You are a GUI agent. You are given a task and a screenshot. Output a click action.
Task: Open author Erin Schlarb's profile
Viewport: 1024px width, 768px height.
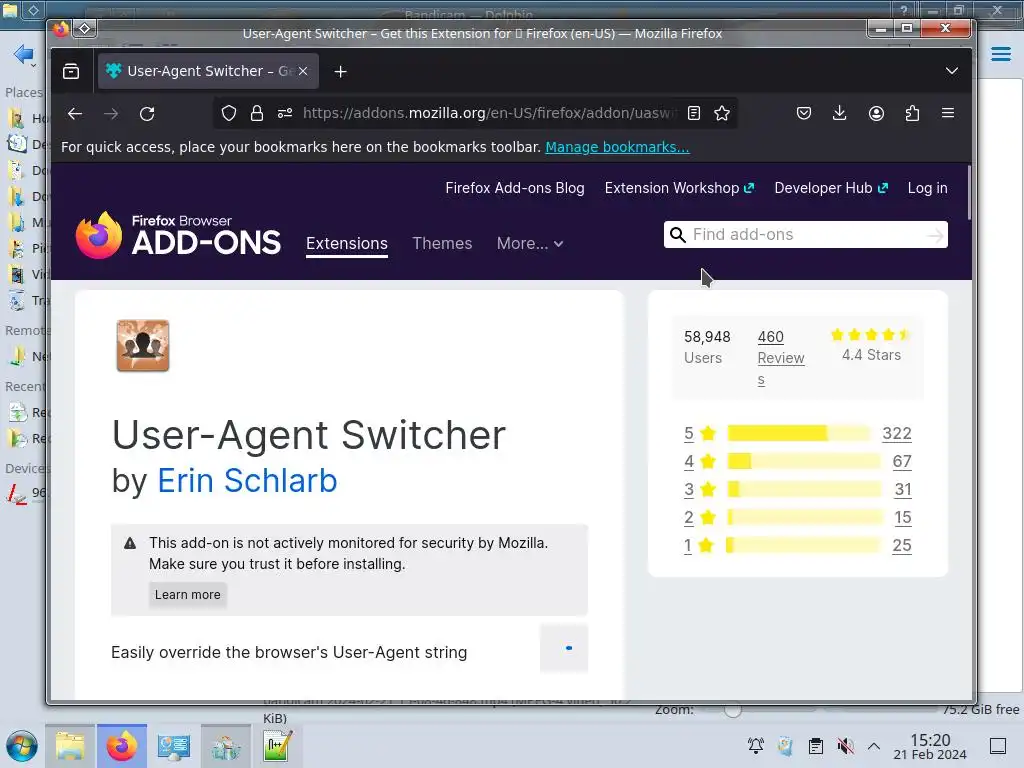click(247, 481)
